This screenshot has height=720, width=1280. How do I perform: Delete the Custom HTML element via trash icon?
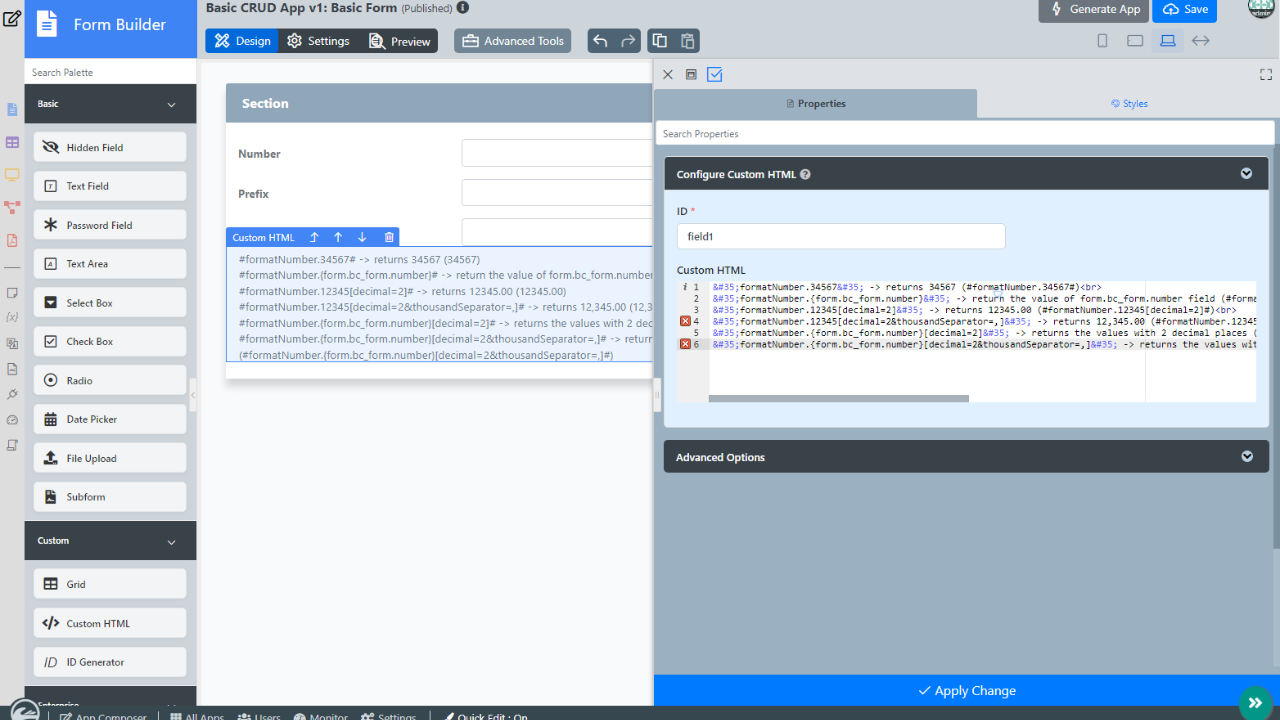(x=389, y=237)
